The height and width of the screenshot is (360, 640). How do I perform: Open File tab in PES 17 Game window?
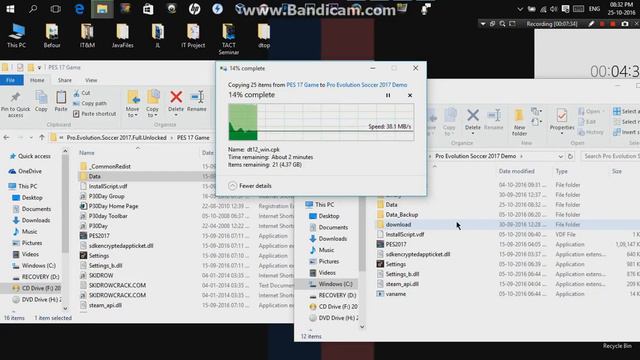click(10, 80)
